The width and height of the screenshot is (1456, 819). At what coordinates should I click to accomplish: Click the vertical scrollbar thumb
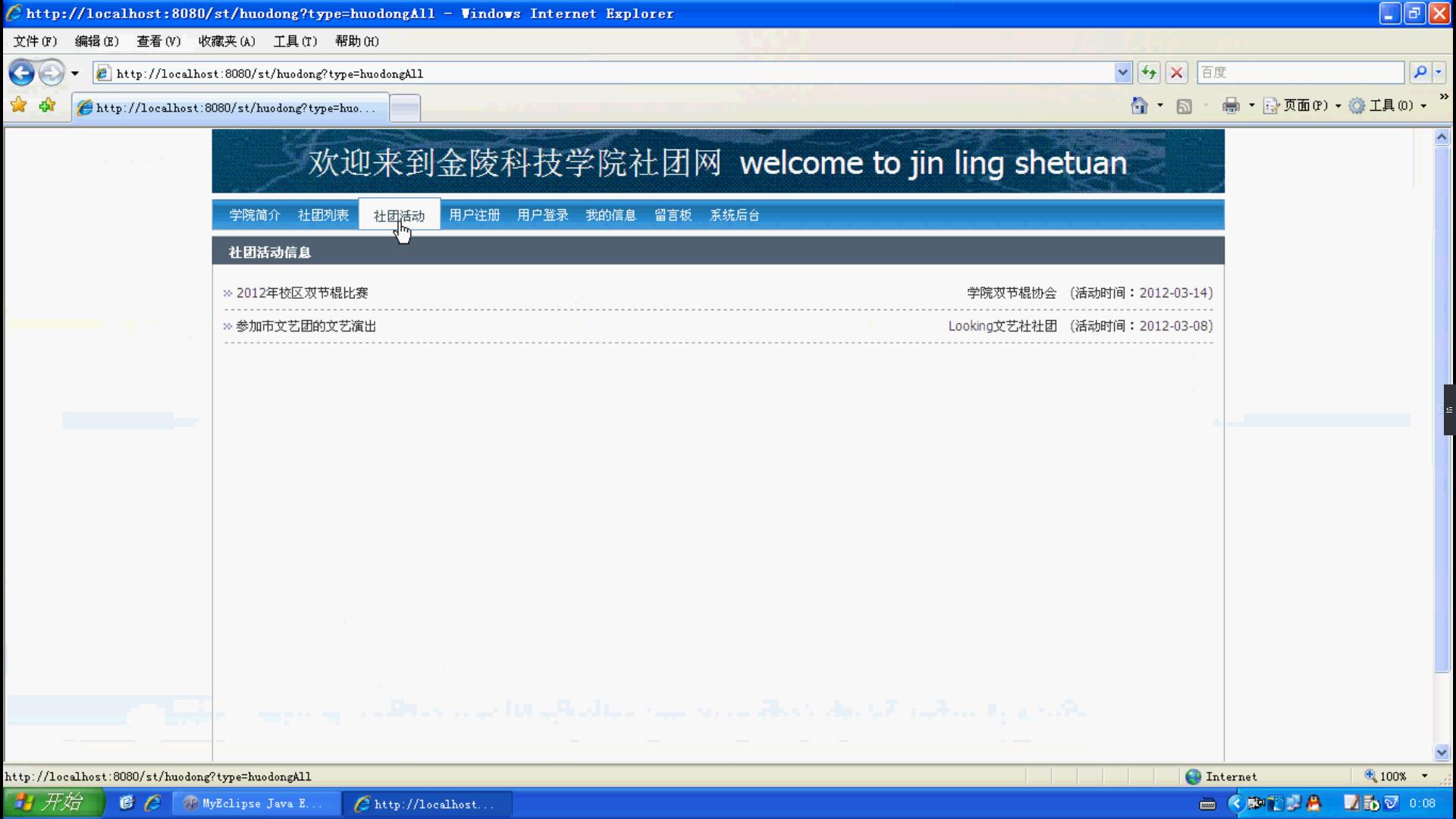tap(1442, 409)
